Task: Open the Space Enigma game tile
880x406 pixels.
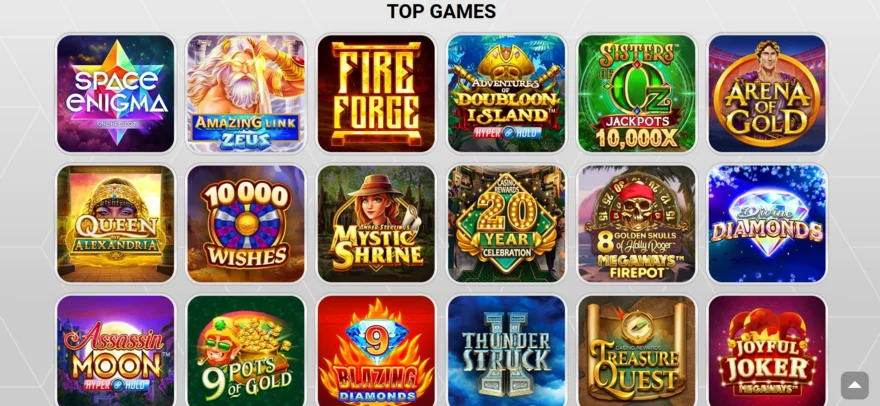Action: pos(116,93)
